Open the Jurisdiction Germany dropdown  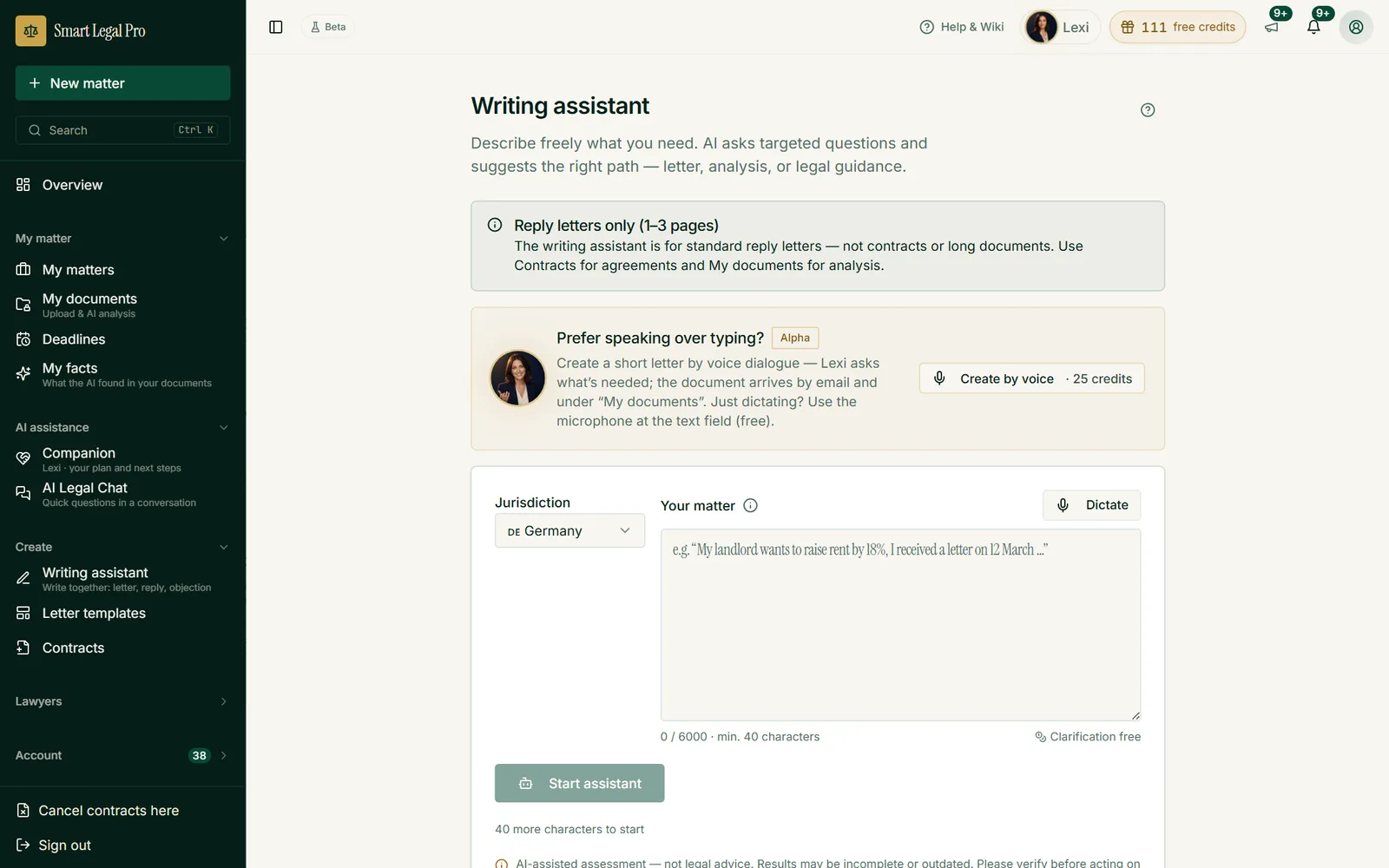569,530
